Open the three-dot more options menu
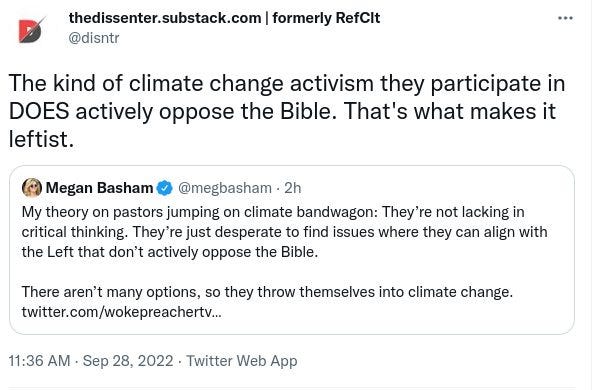Image resolution: width=593 pixels, height=390 pixels. [x=565, y=18]
